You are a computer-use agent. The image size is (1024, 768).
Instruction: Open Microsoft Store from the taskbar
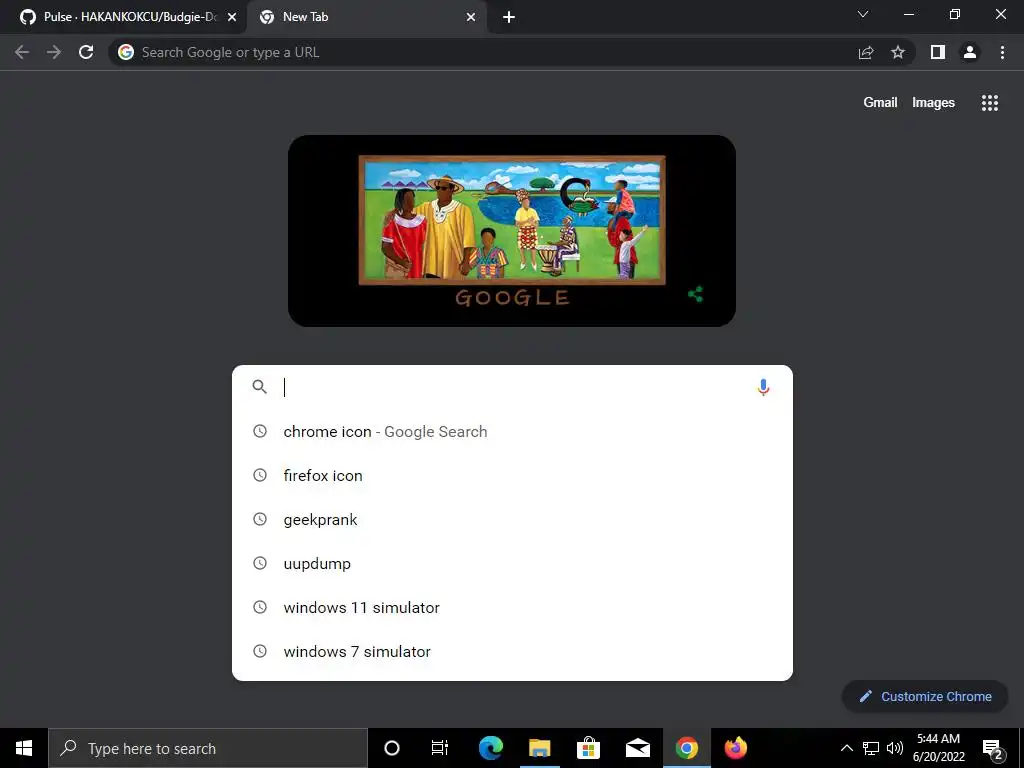pos(588,748)
